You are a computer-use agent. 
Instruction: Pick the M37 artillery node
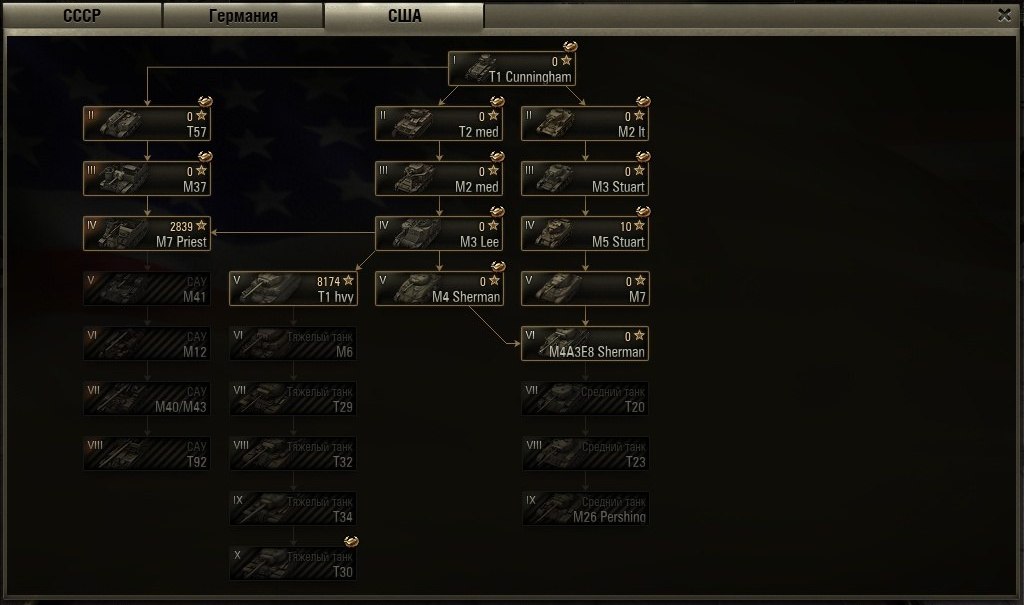click(147, 178)
